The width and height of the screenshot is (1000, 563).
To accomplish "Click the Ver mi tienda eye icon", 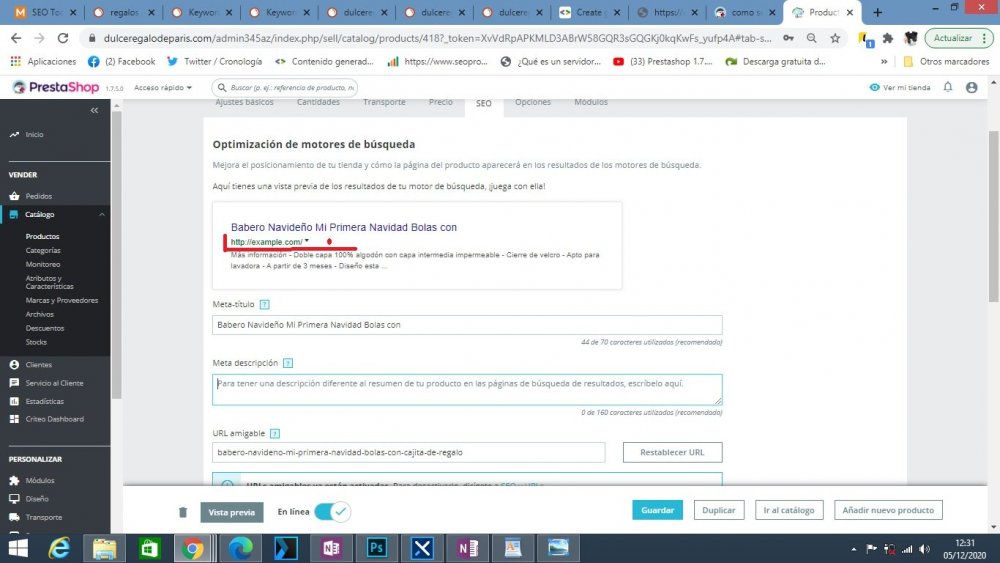I will coord(874,87).
